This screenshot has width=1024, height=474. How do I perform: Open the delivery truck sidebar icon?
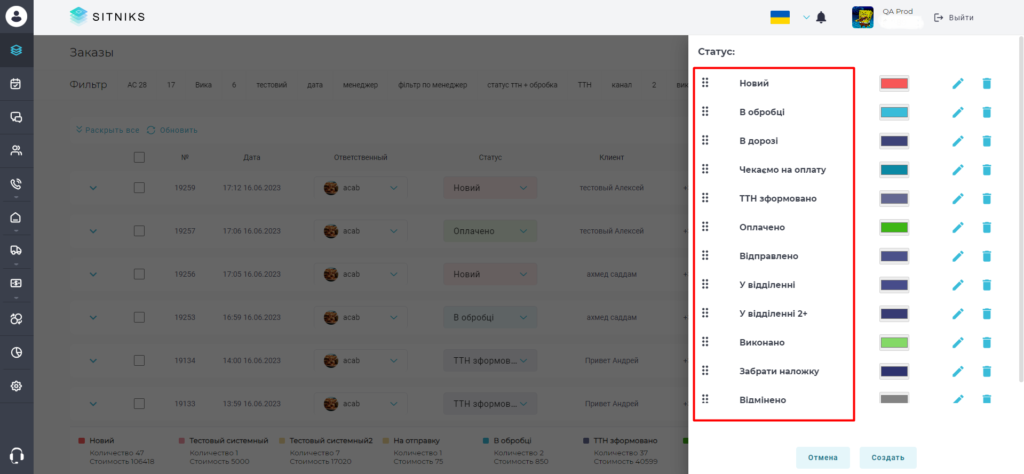tap(17, 249)
